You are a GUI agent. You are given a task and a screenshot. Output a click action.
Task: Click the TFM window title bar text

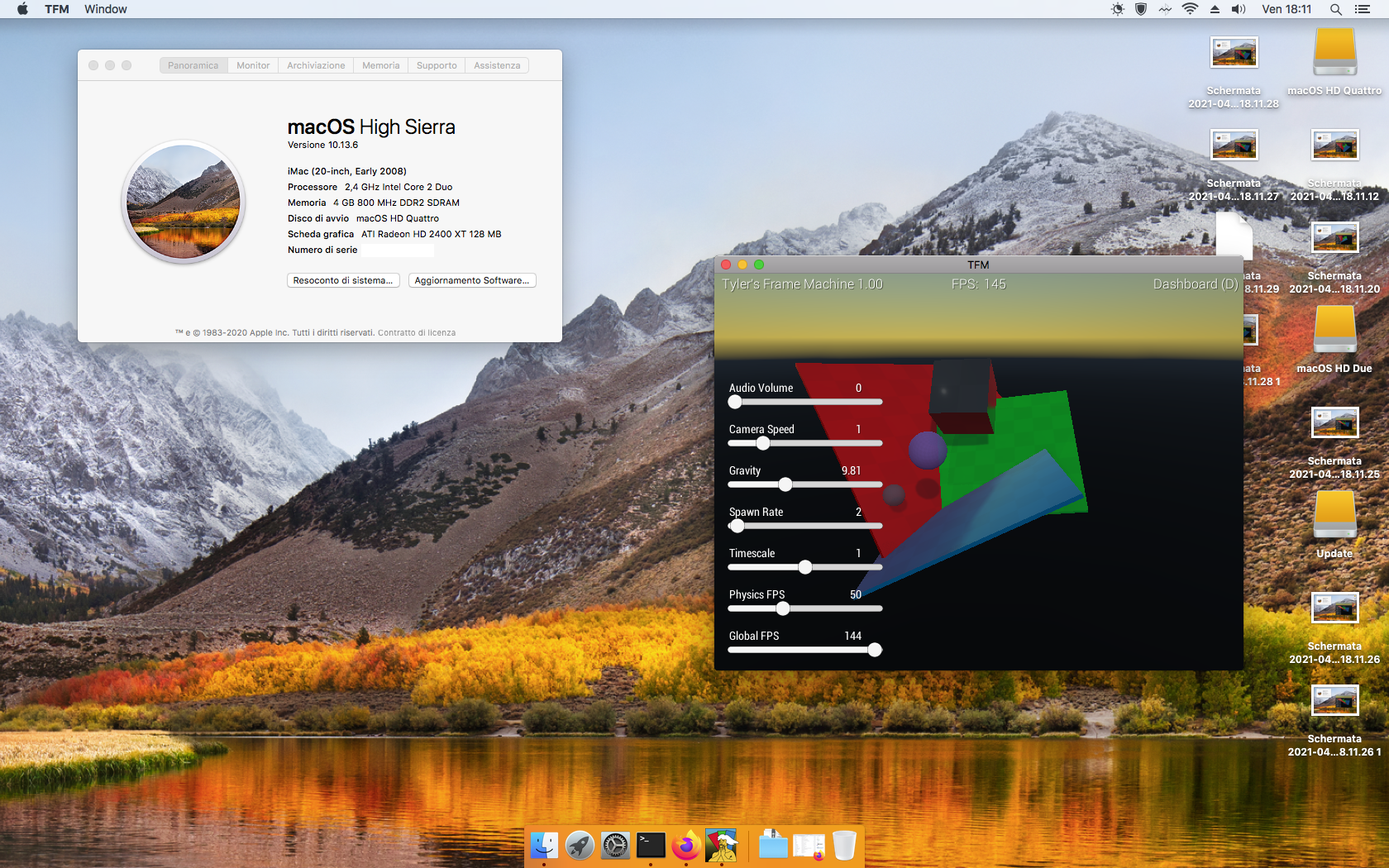tap(978, 265)
